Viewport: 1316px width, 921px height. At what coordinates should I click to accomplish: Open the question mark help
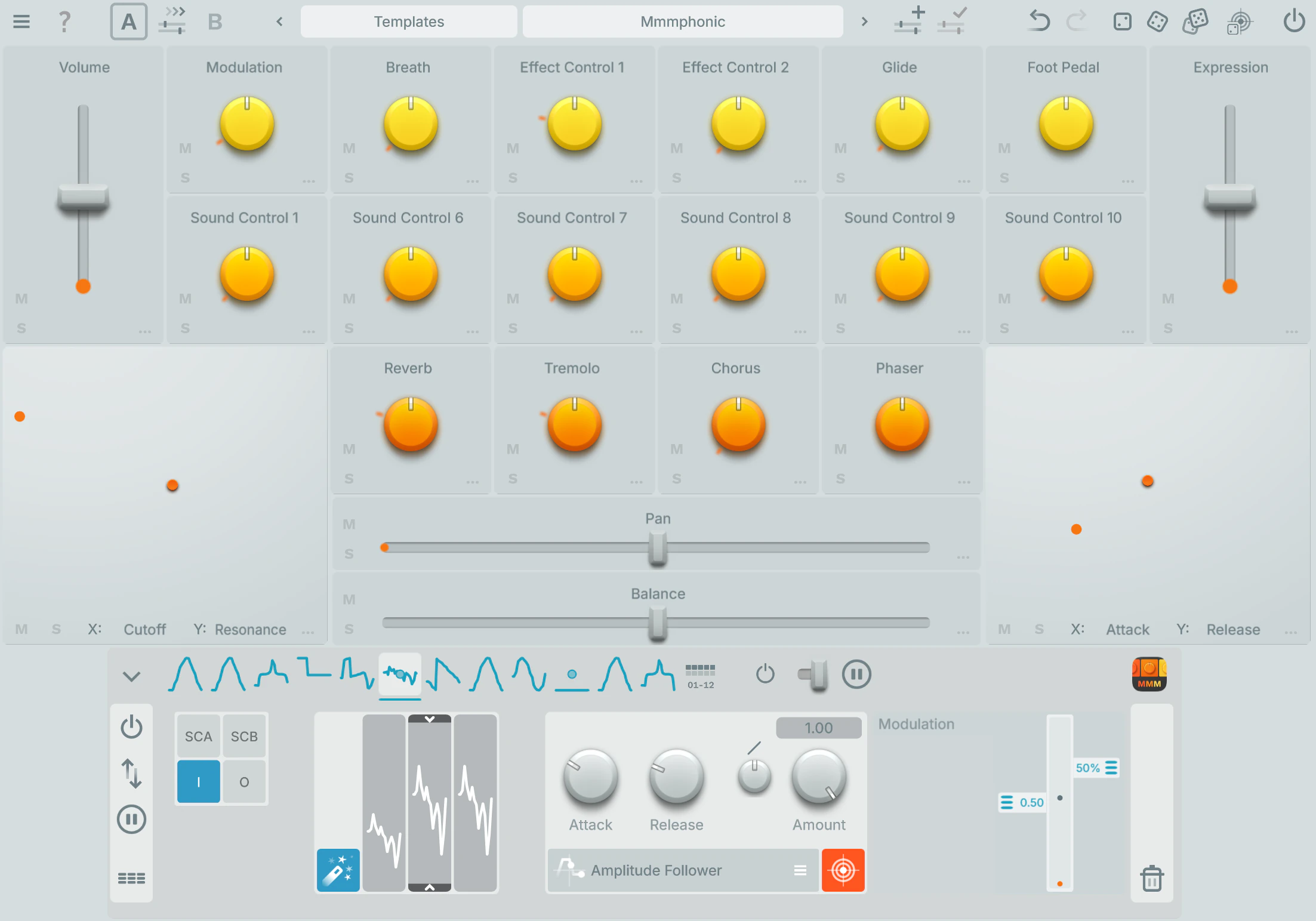pos(64,22)
